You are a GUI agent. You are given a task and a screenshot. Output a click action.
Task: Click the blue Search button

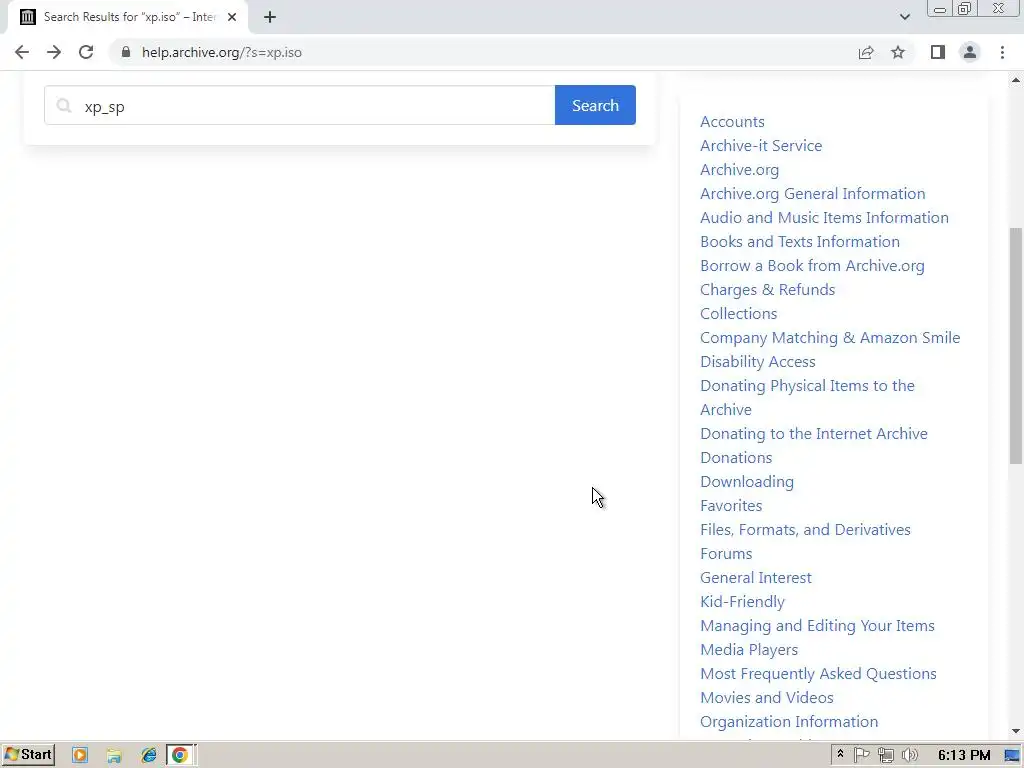tap(595, 105)
